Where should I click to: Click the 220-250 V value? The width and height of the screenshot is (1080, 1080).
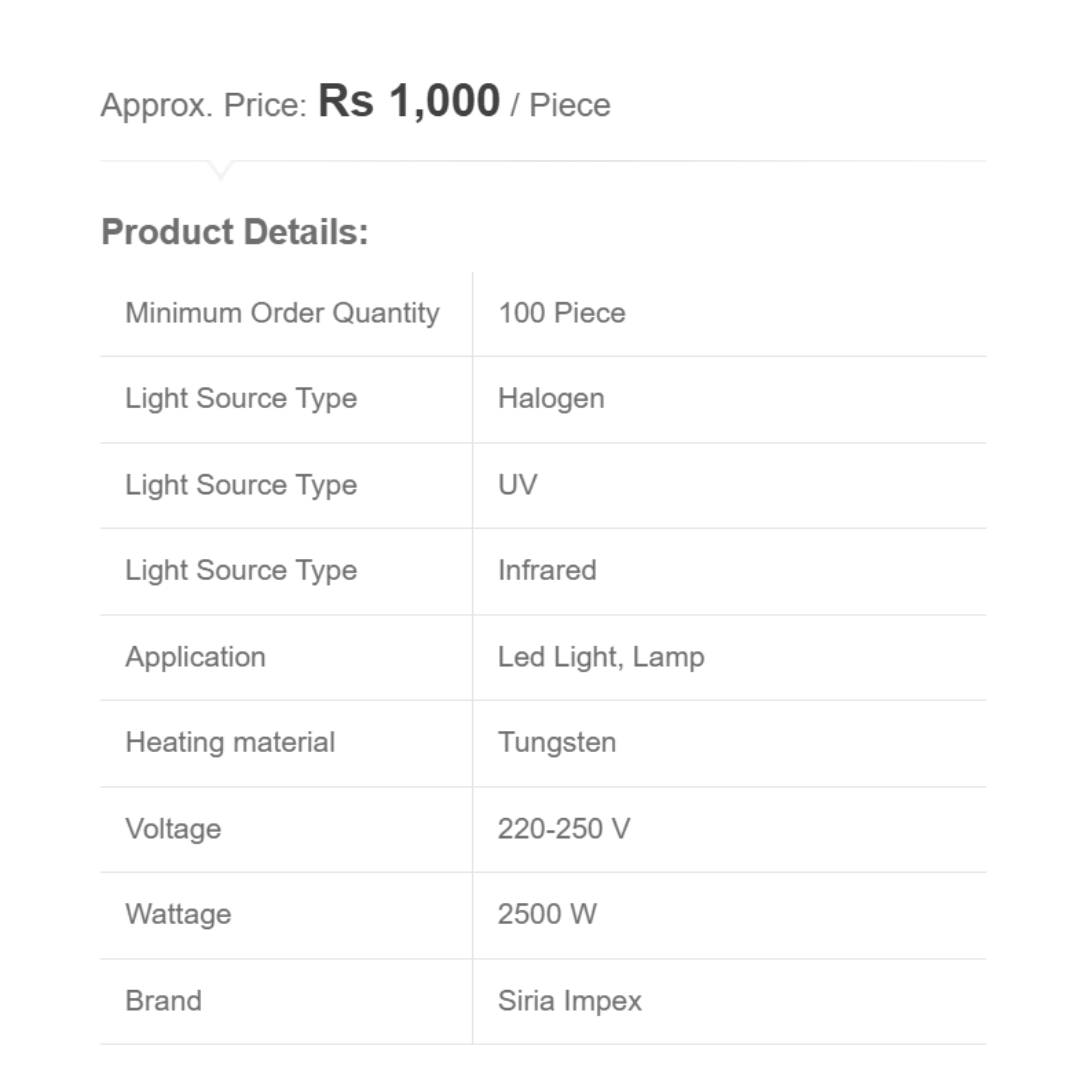coord(564,829)
